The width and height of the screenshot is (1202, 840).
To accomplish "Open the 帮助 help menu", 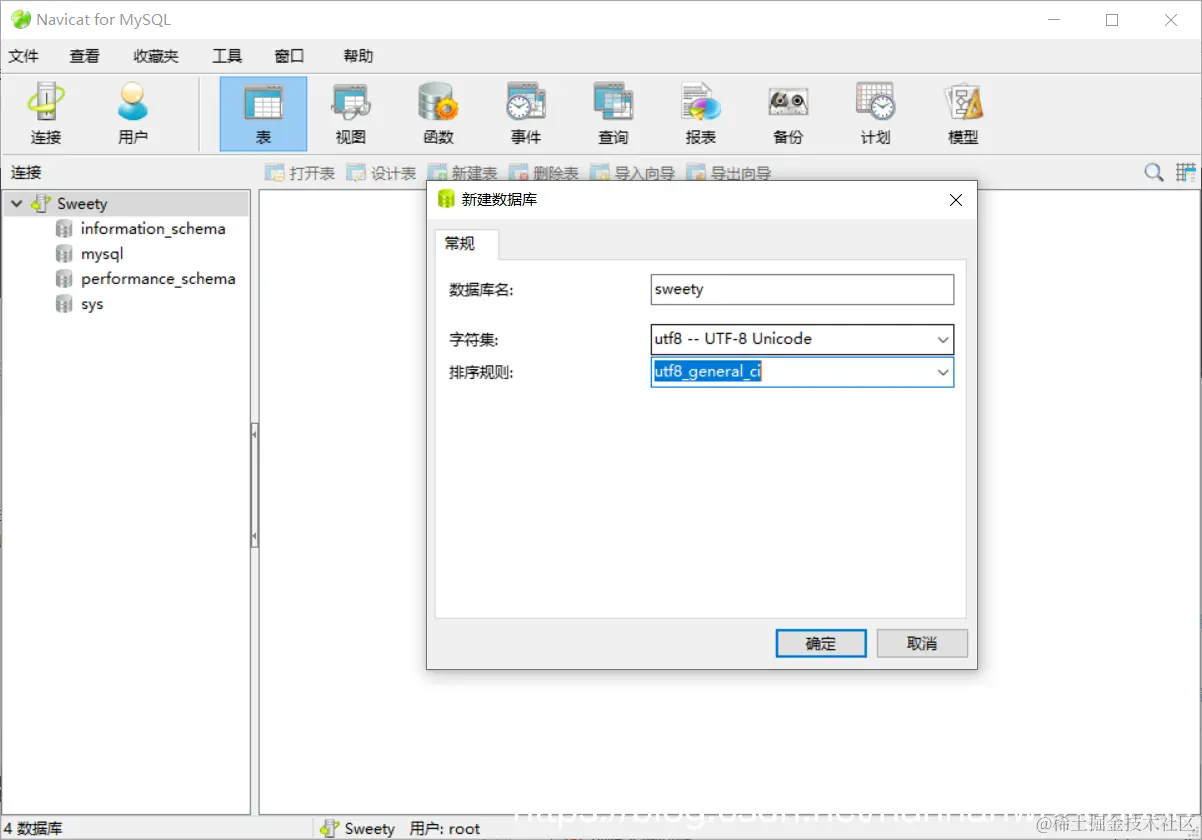I will click(x=358, y=56).
